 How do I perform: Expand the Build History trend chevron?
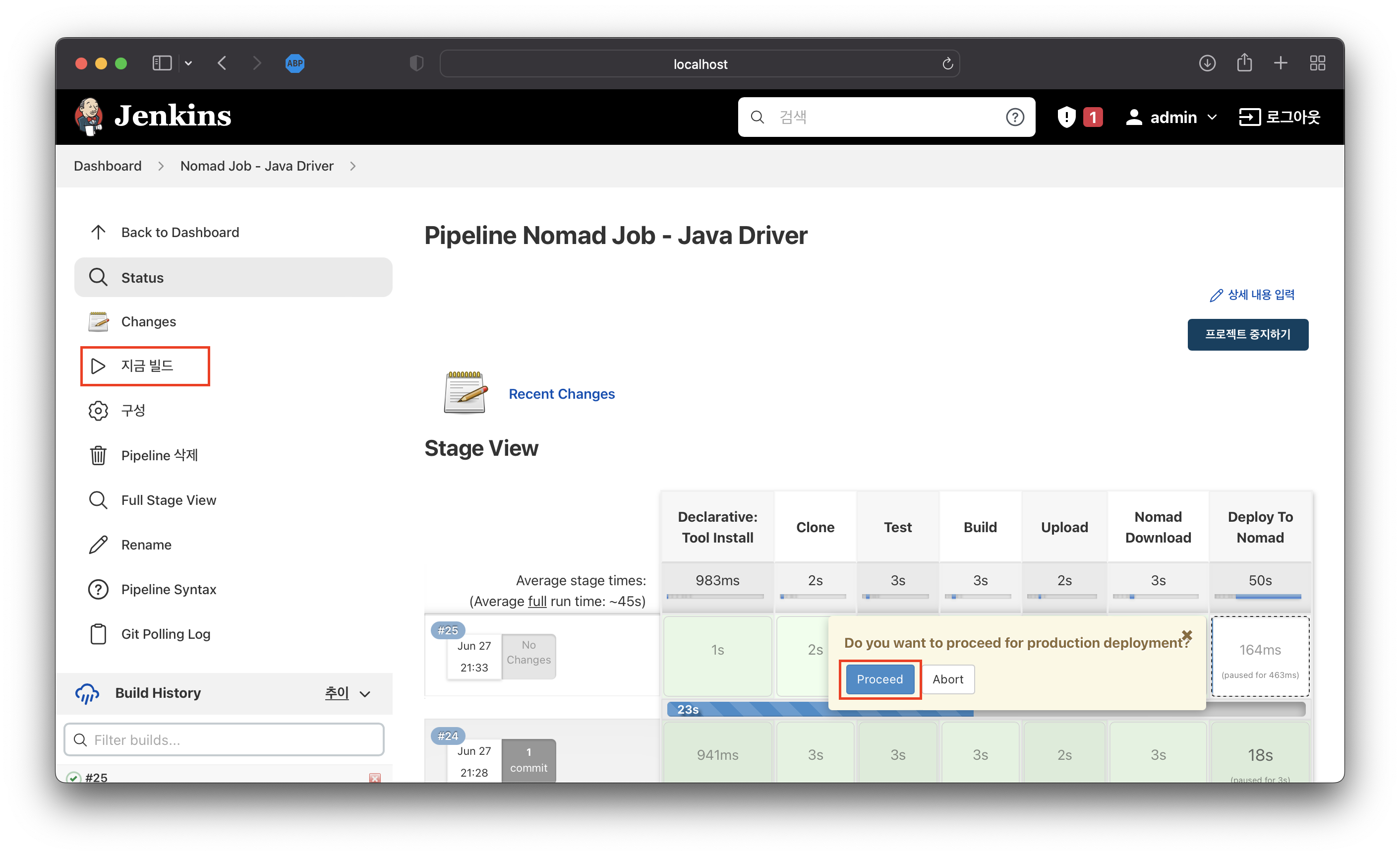365,693
